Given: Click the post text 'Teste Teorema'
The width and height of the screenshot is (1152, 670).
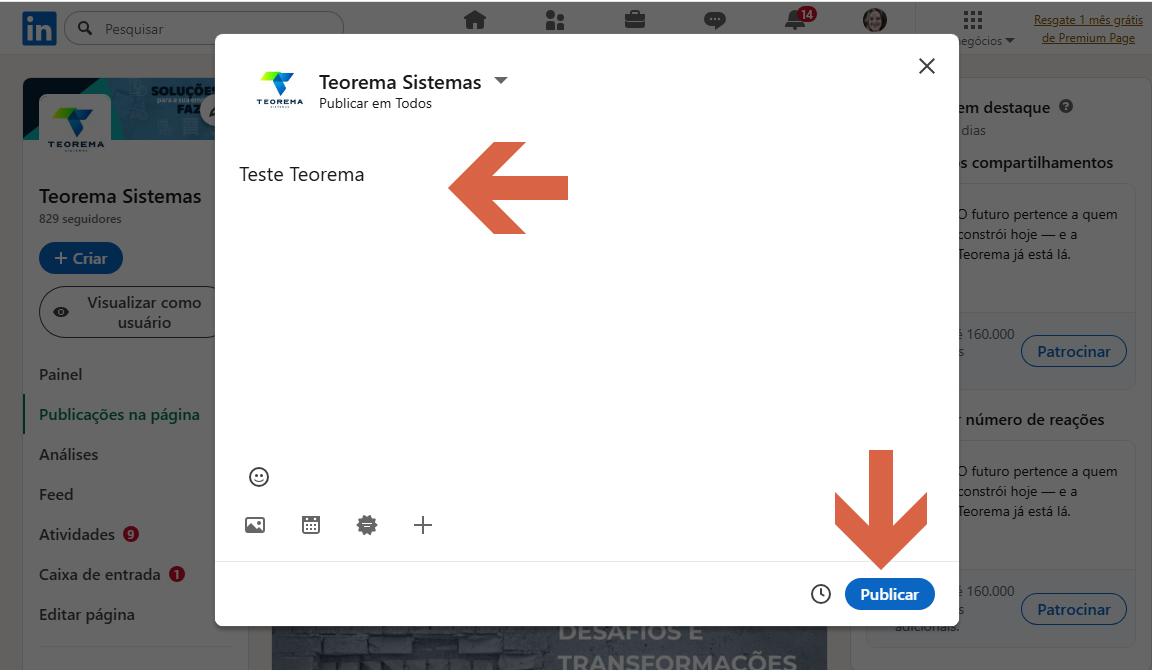Looking at the screenshot, I should tap(301, 174).
